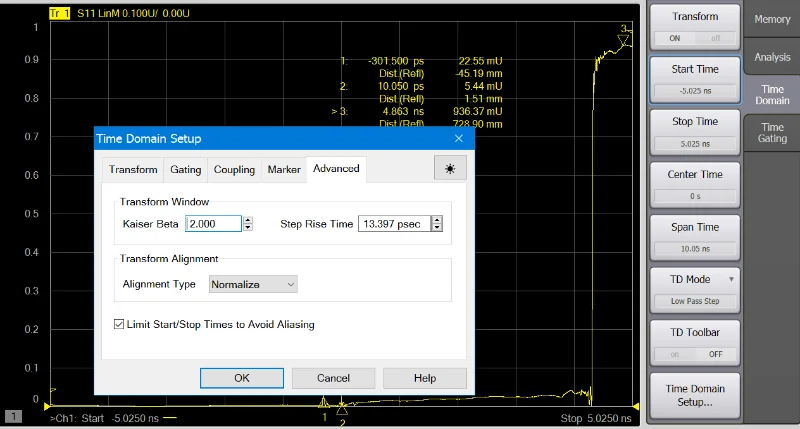Click marker 3 triangle on trace

[x=623, y=40]
